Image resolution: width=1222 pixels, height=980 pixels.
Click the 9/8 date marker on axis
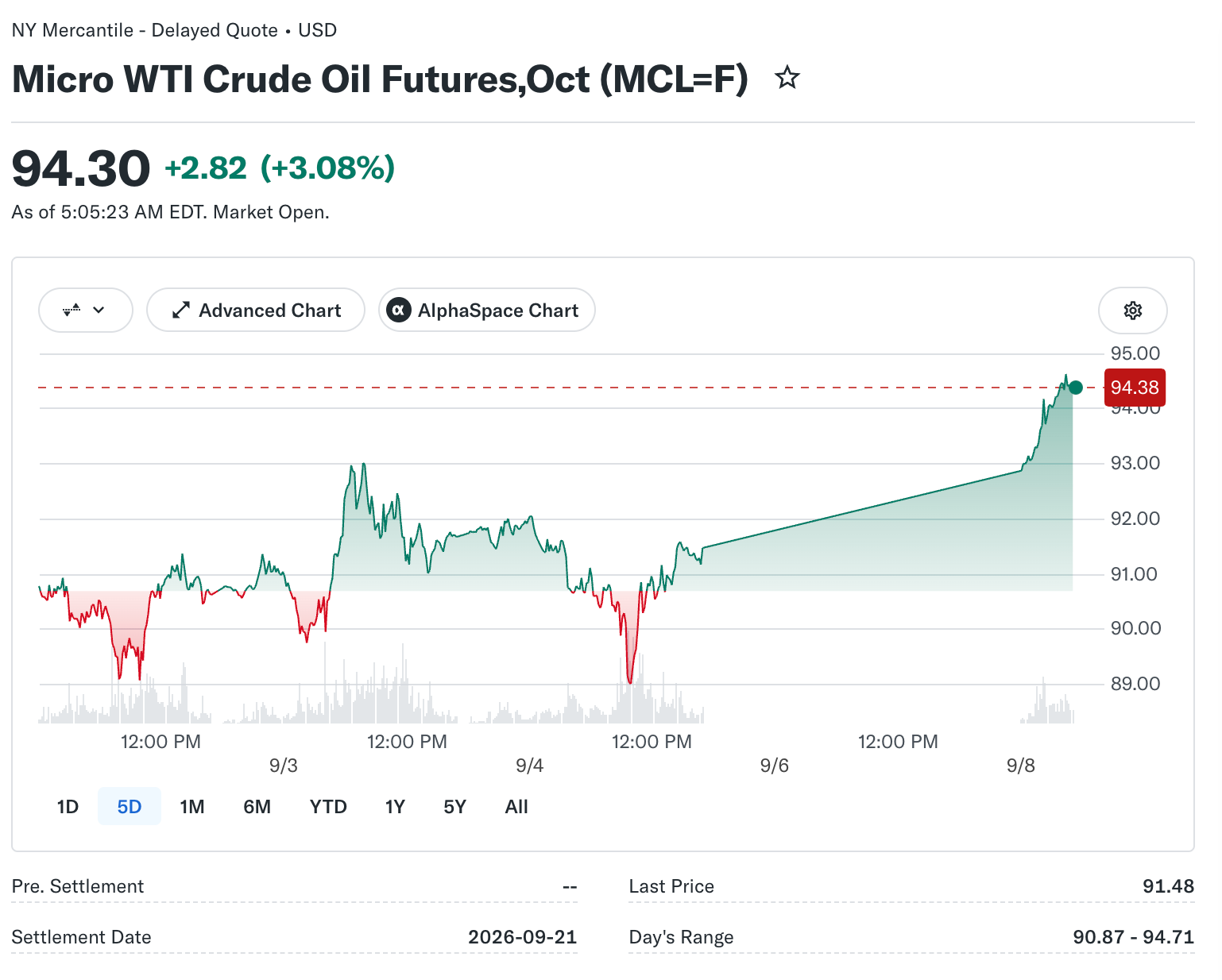tap(1021, 766)
